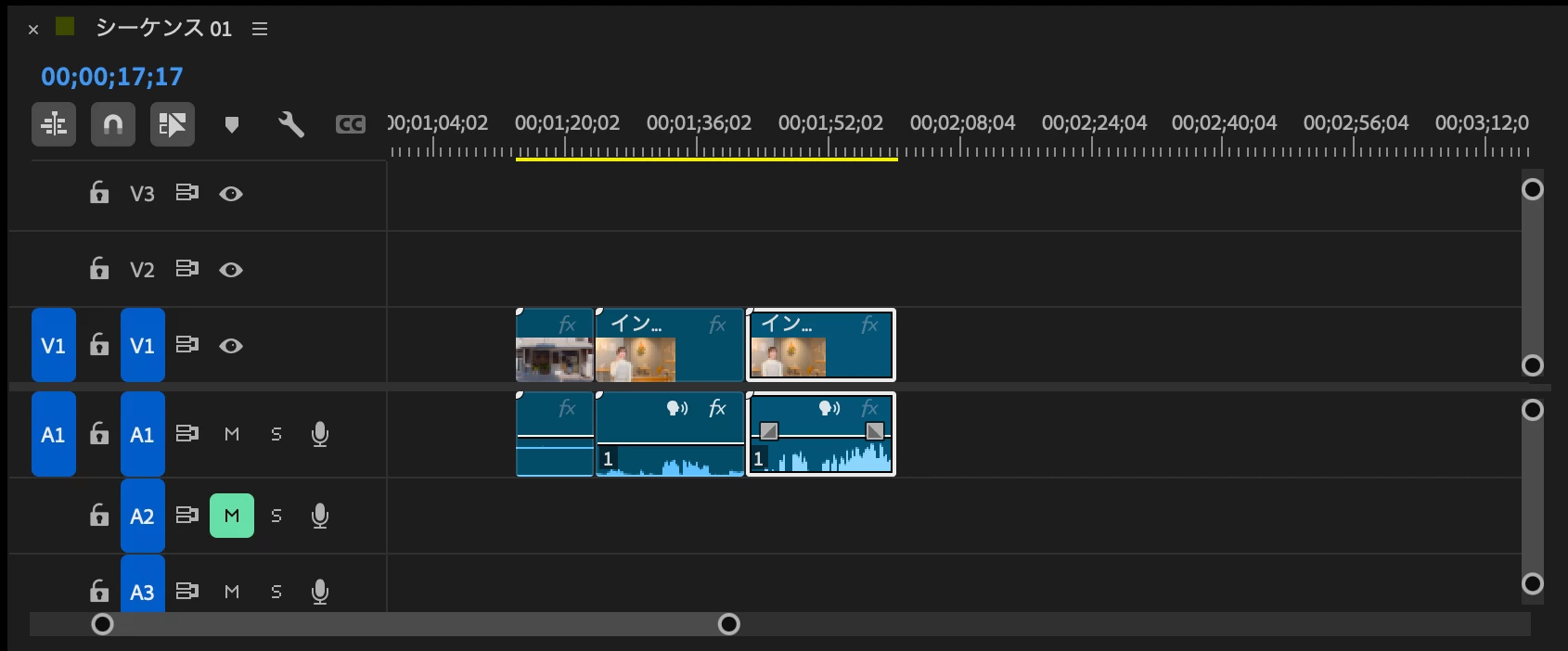Close the シーケンス 01 timeline panel

[x=33, y=30]
